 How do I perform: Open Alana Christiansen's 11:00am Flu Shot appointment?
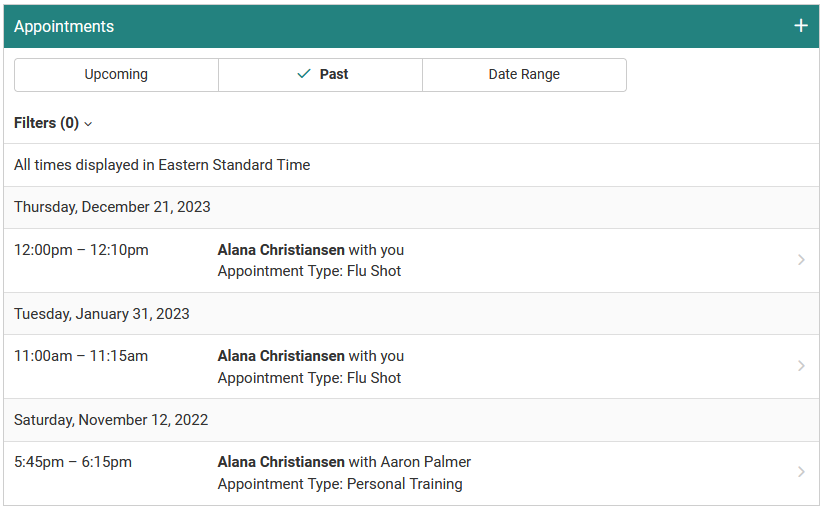click(x=310, y=366)
